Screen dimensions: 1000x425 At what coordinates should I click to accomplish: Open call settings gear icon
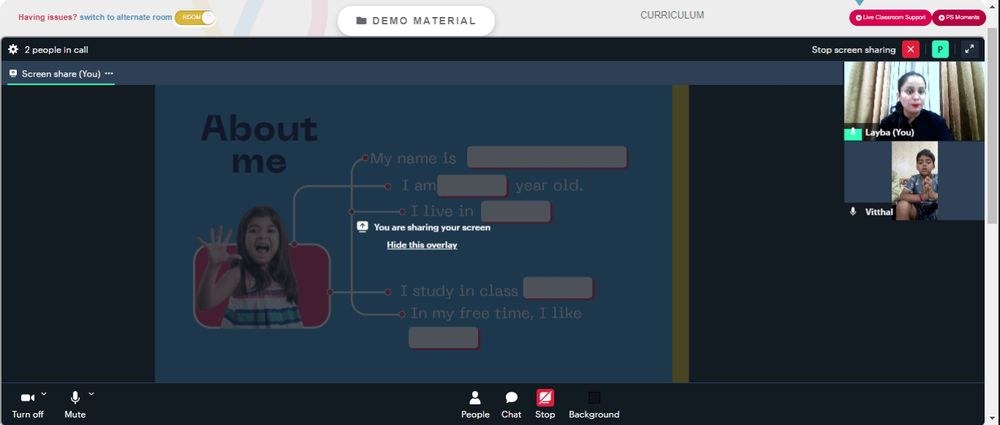(x=13, y=49)
